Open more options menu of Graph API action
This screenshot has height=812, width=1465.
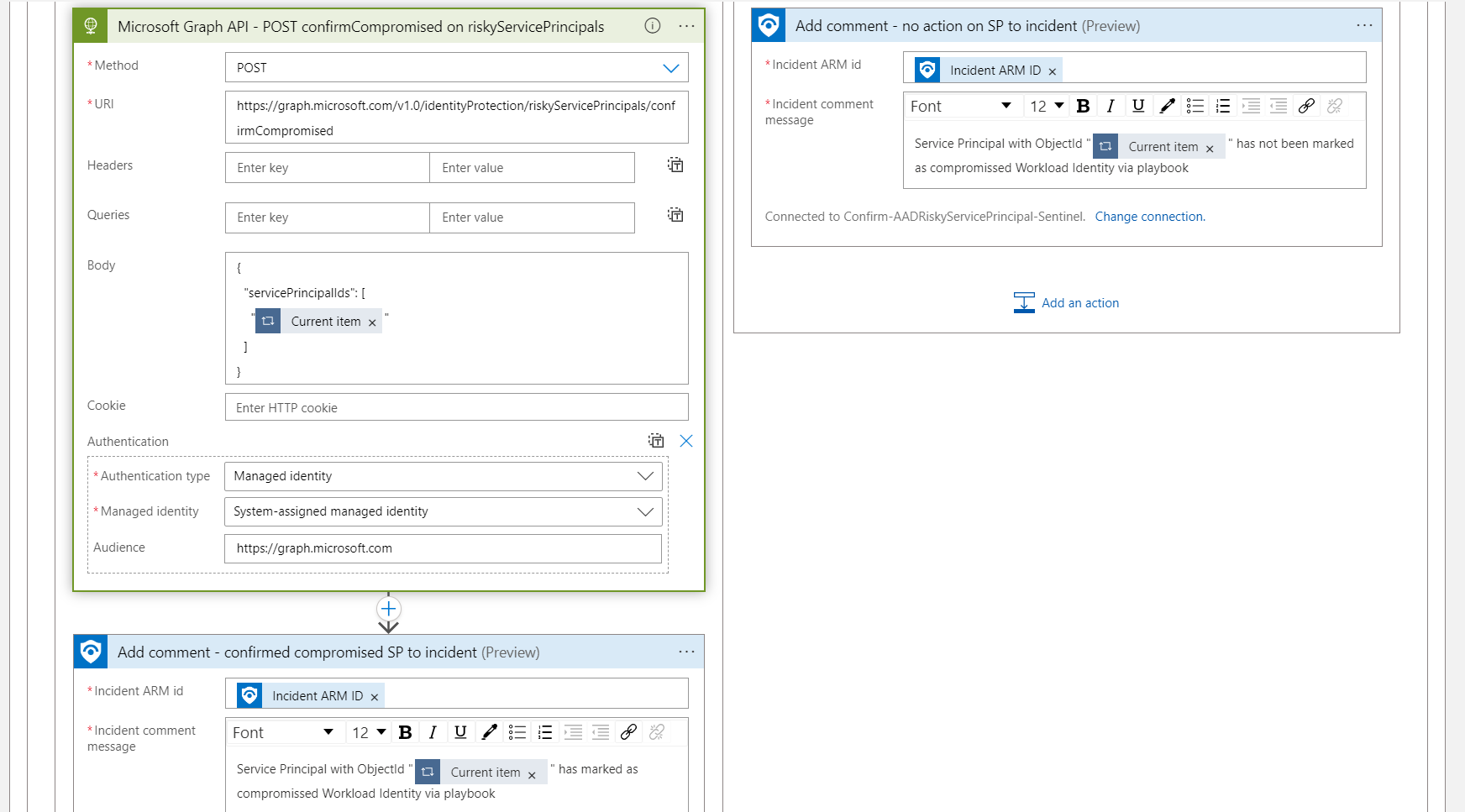point(686,26)
